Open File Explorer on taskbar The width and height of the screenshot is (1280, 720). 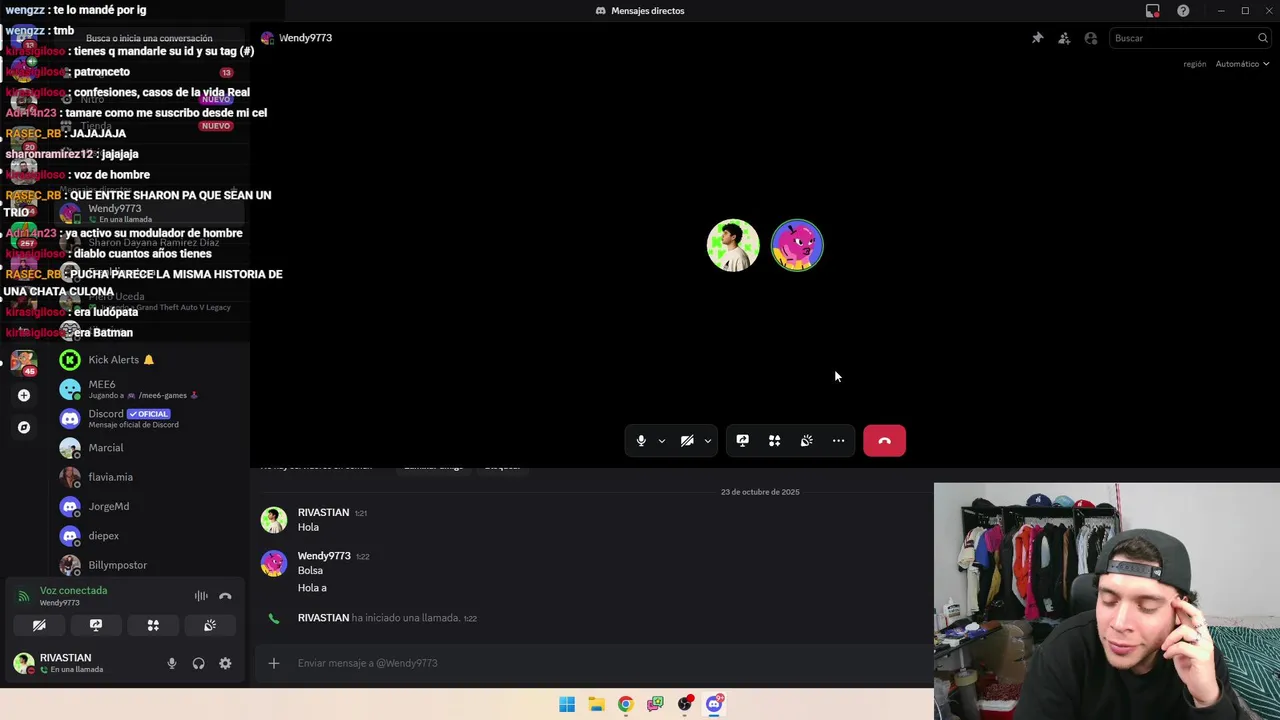596,704
